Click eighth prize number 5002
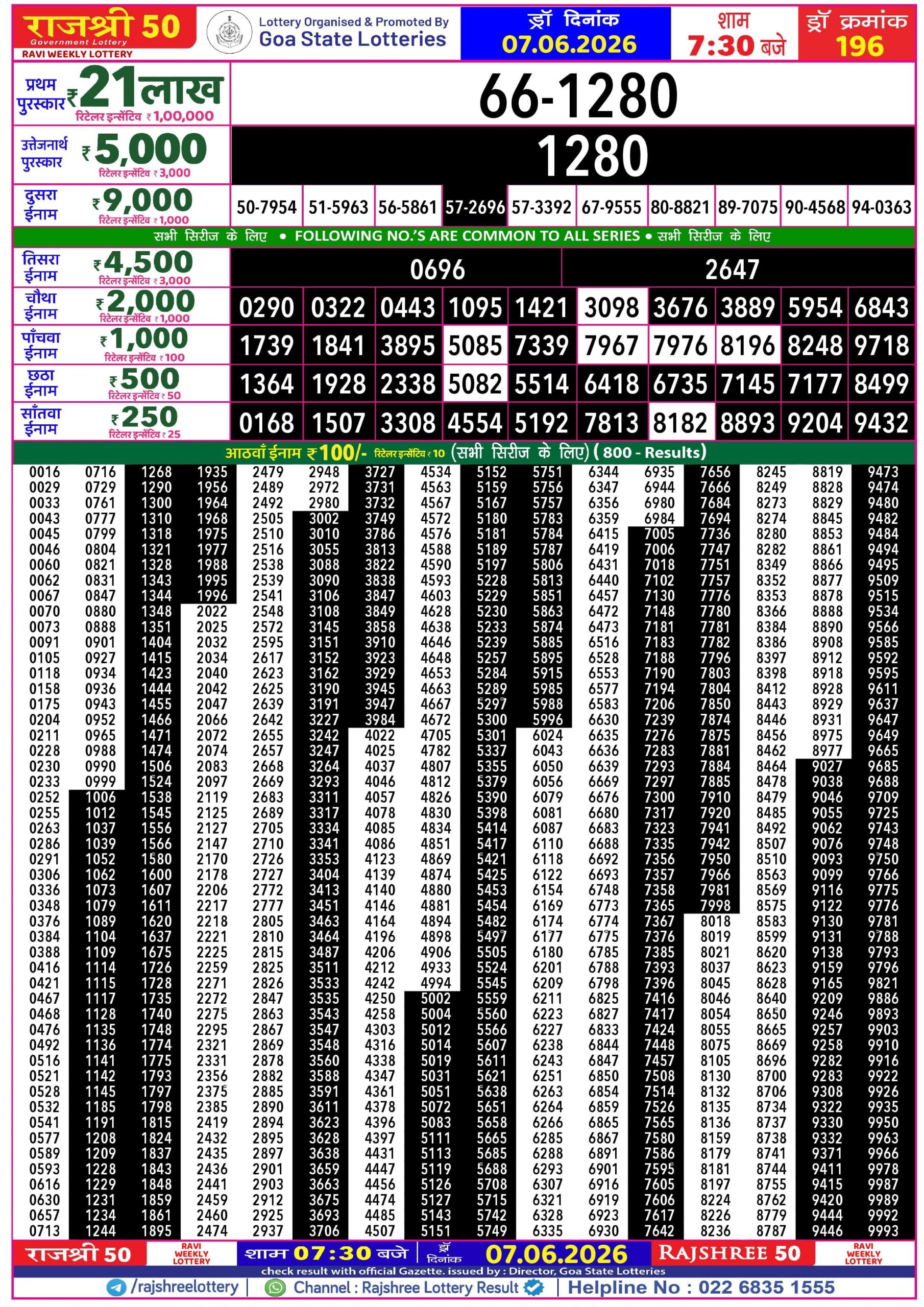Image resolution: width=924 pixels, height=1307 pixels. tap(435, 999)
